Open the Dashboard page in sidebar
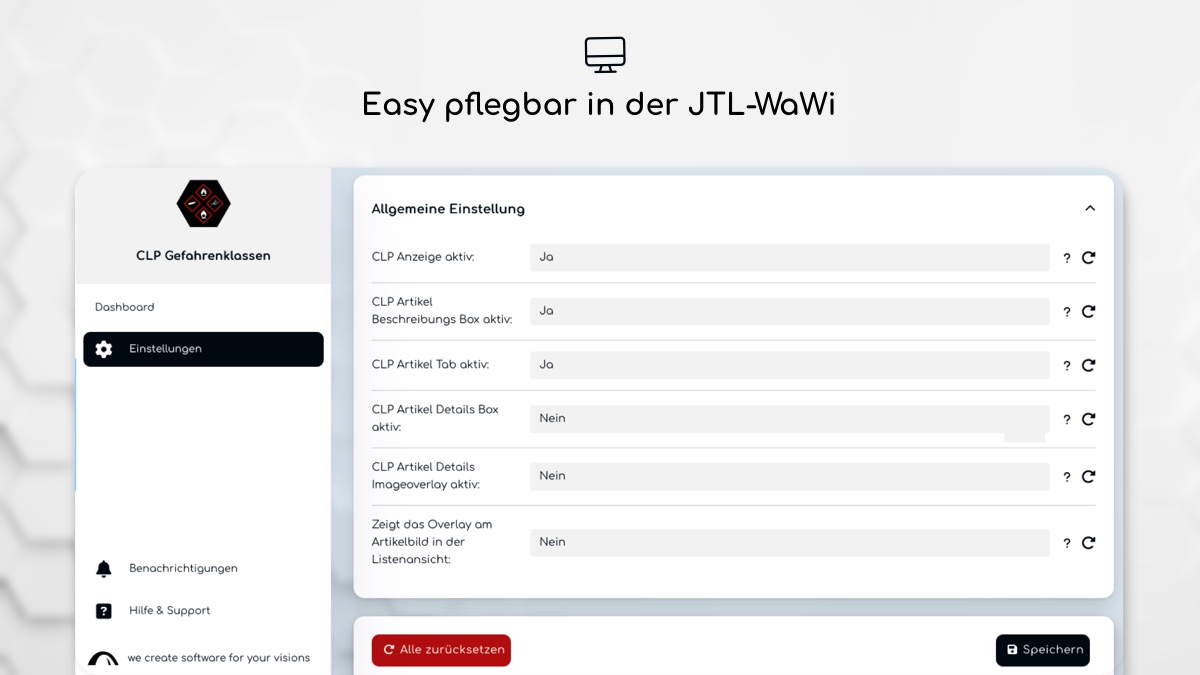 125,307
